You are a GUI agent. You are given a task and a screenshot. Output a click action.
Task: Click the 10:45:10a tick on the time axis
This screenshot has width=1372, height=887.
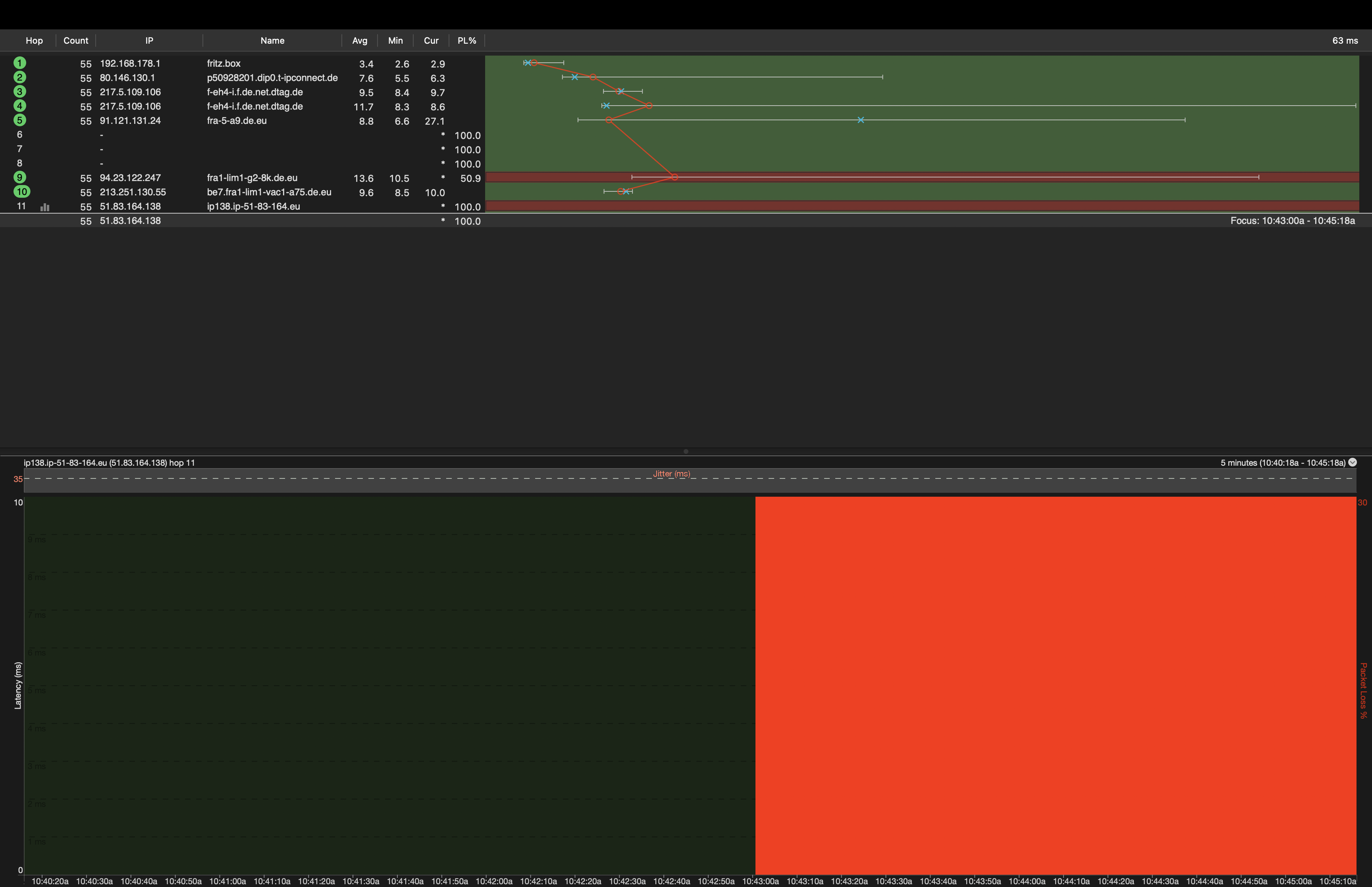(1337, 881)
